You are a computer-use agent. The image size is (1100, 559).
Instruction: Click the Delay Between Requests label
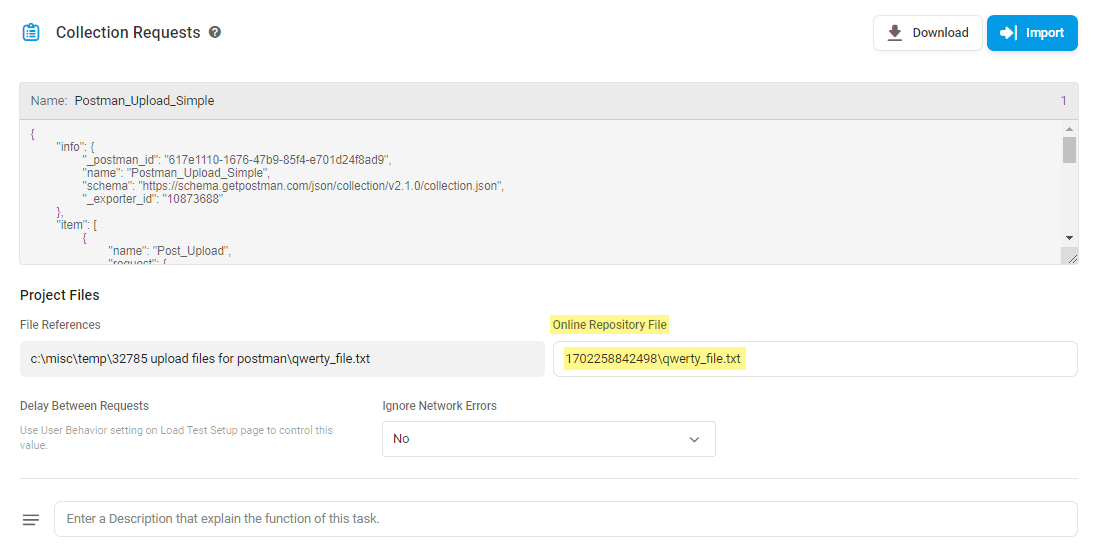coord(84,406)
